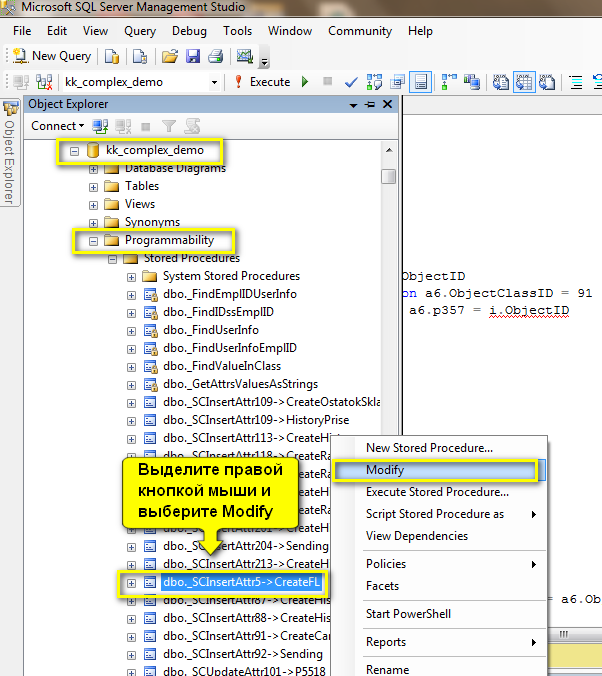This screenshot has width=602, height=676.
Task: Select dbo._FindEmplIDUserInfo in the tree
Action: click(230, 294)
